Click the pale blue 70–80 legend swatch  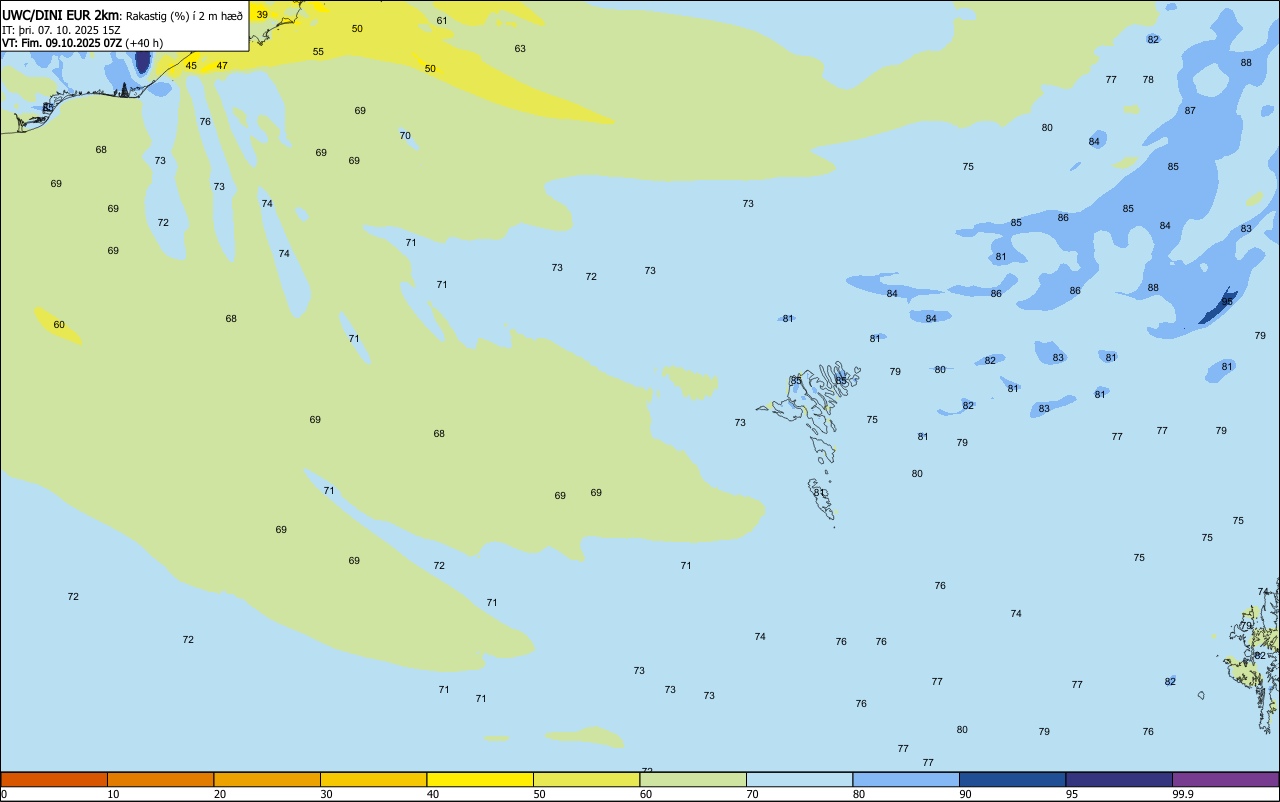point(799,779)
